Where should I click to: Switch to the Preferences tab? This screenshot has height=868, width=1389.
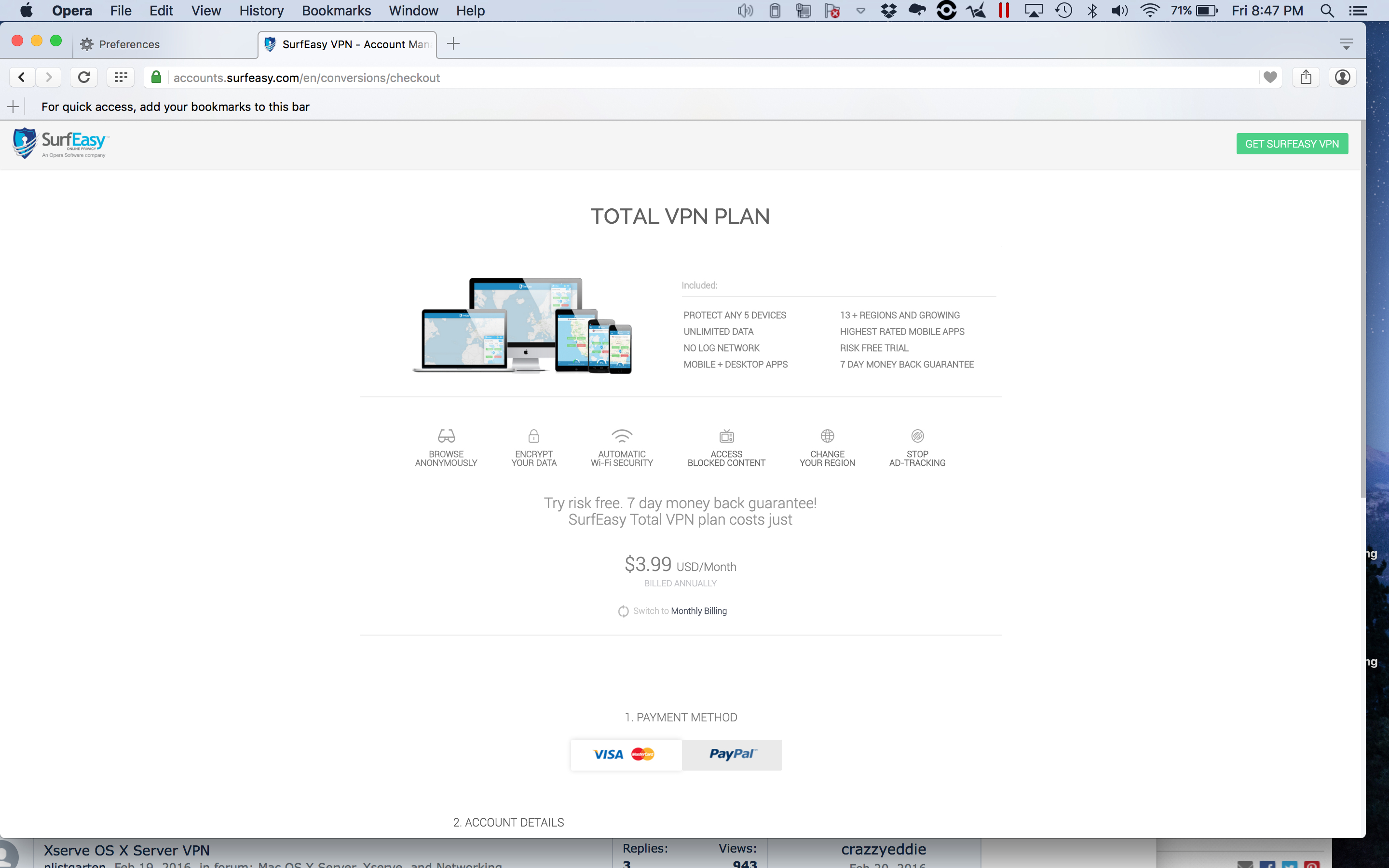[165, 44]
